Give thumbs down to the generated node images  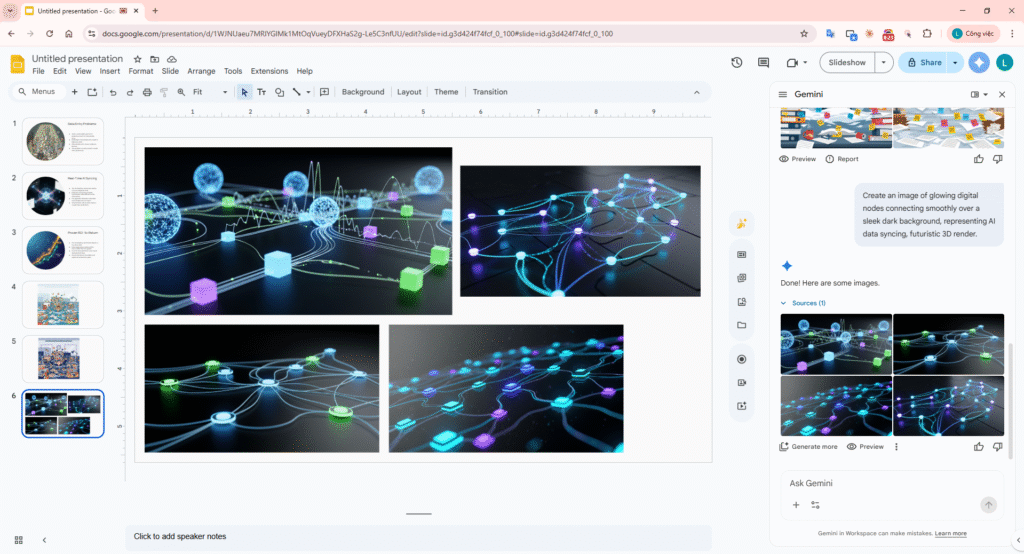[x=997, y=446]
